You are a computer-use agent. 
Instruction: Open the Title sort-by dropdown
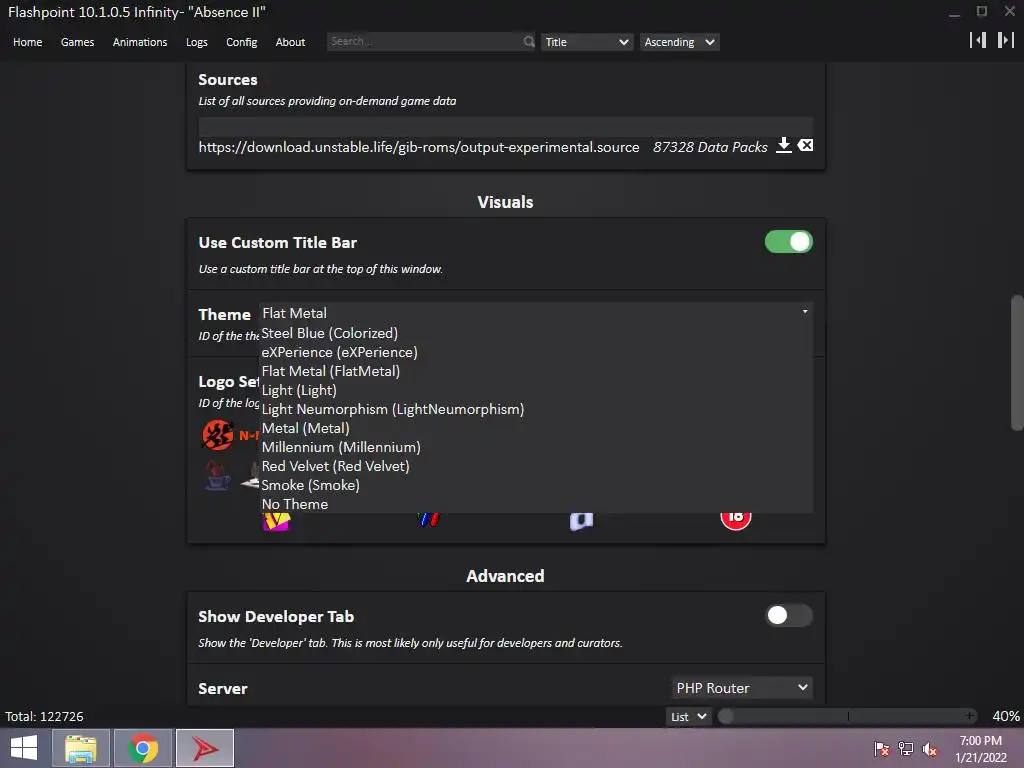pos(586,42)
